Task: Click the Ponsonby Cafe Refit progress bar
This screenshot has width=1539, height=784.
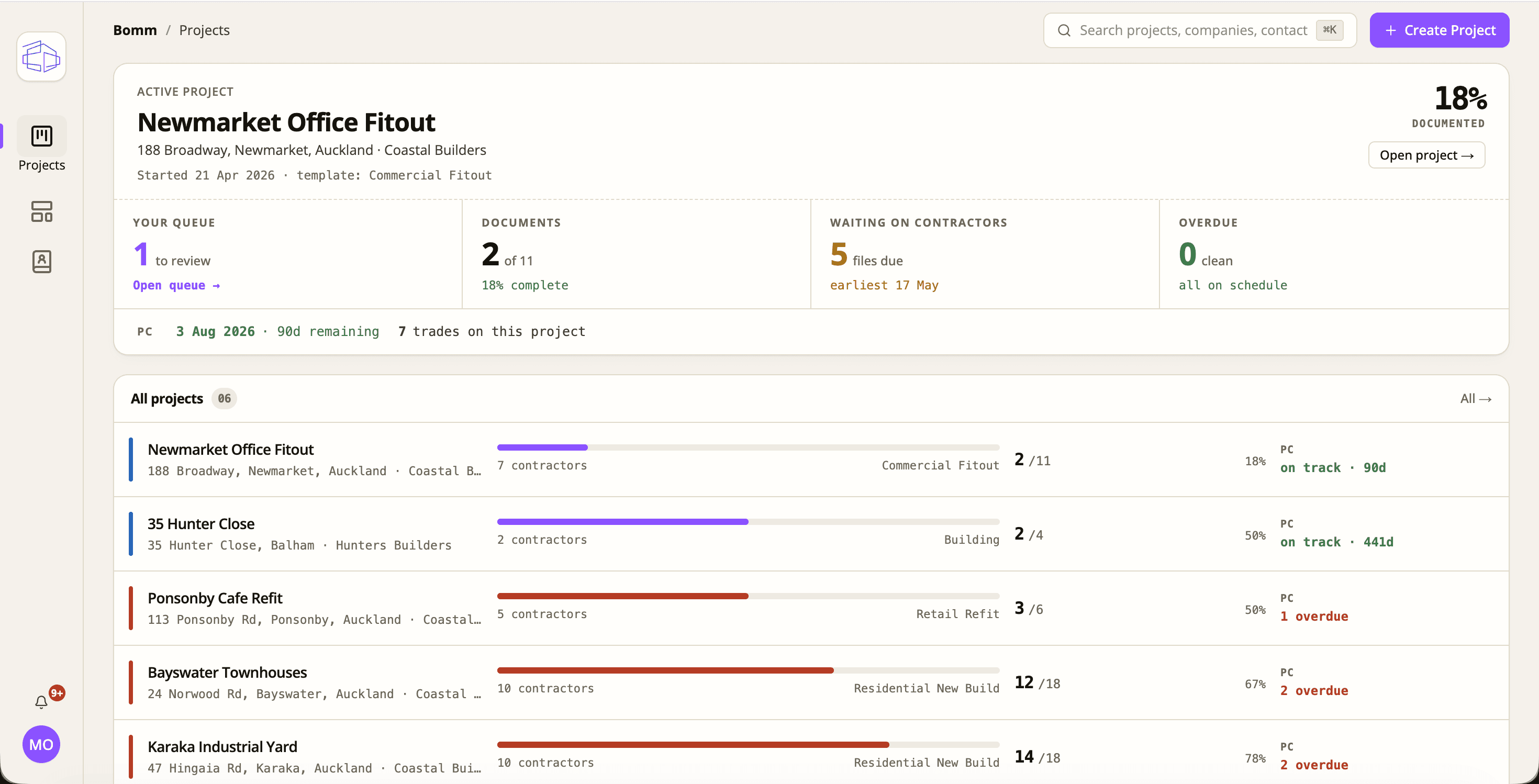Action: (x=748, y=596)
